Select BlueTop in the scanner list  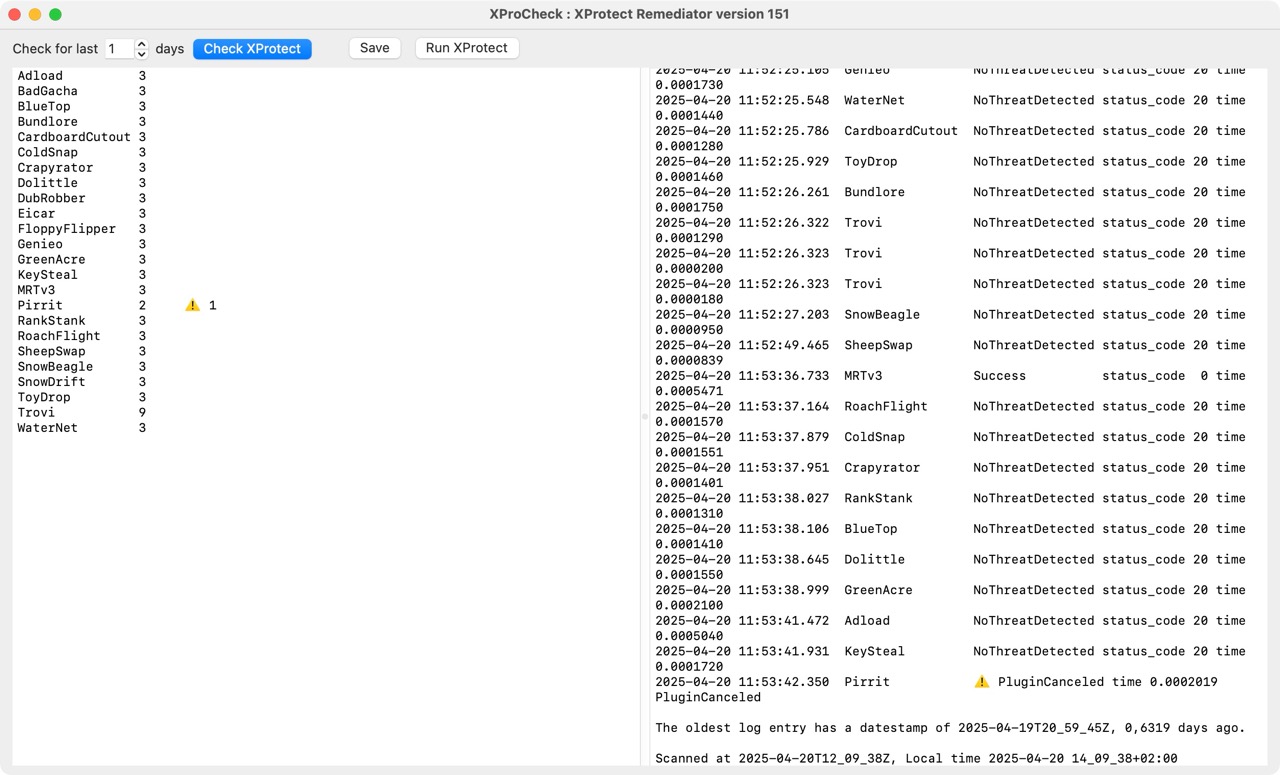[x=44, y=106]
